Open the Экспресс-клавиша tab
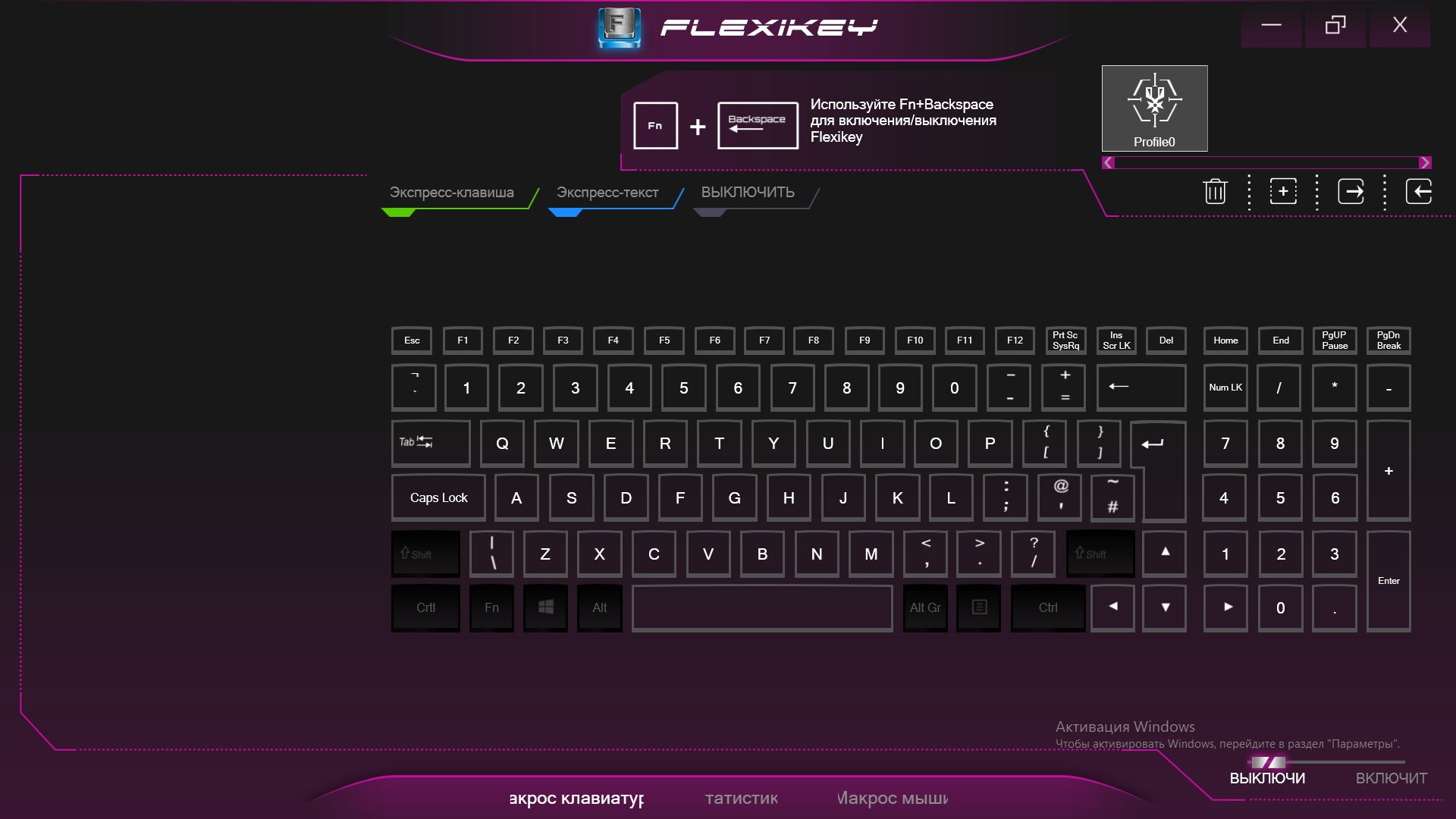 [x=452, y=193]
